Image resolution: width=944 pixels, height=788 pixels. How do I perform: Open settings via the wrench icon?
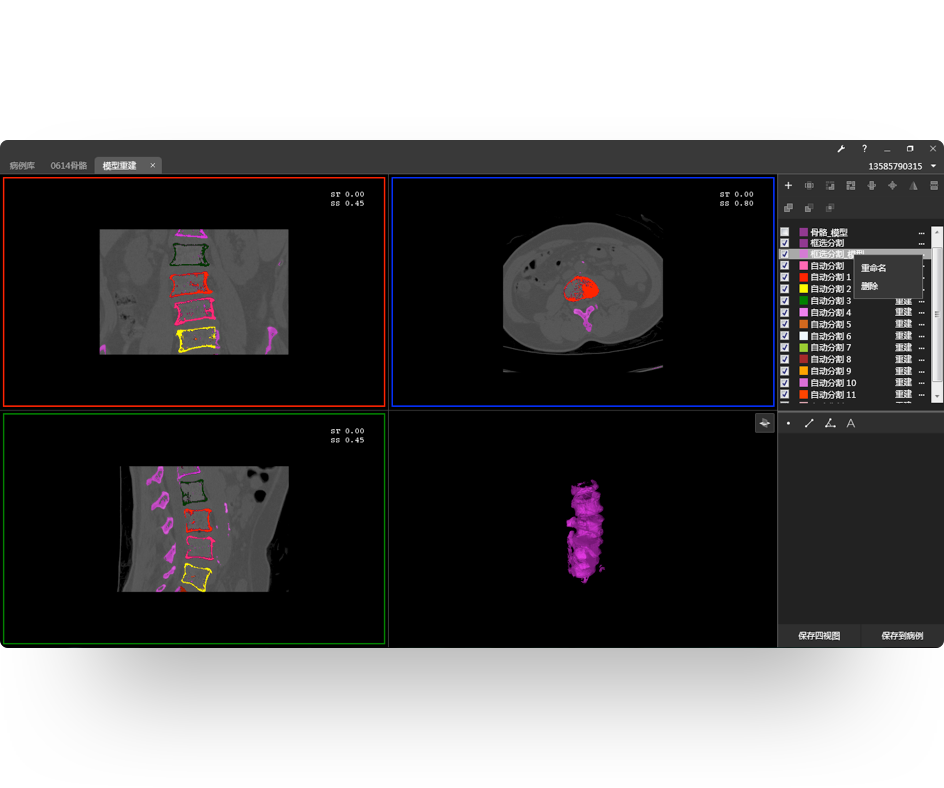tap(841, 149)
